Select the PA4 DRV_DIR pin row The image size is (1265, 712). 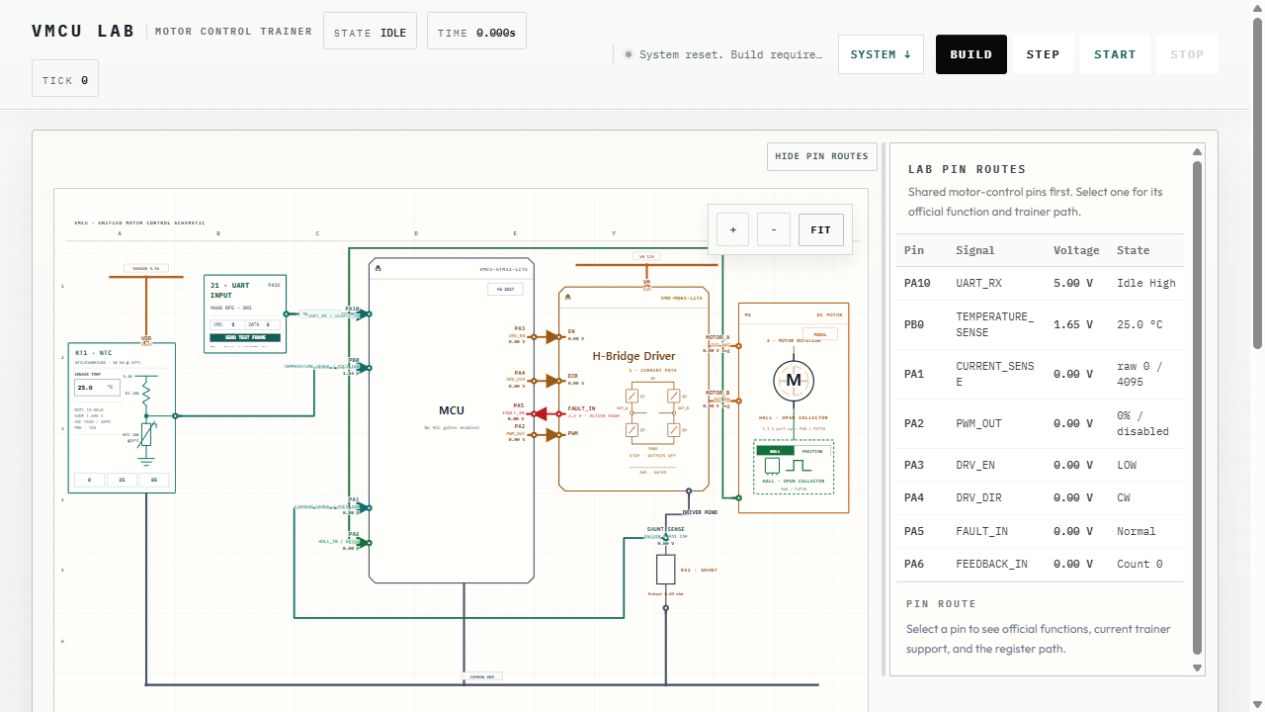click(1040, 498)
